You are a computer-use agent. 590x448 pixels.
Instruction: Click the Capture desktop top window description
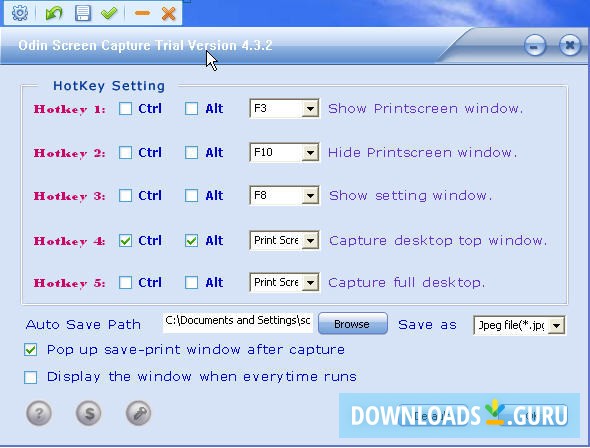click(x=438, y=241)
